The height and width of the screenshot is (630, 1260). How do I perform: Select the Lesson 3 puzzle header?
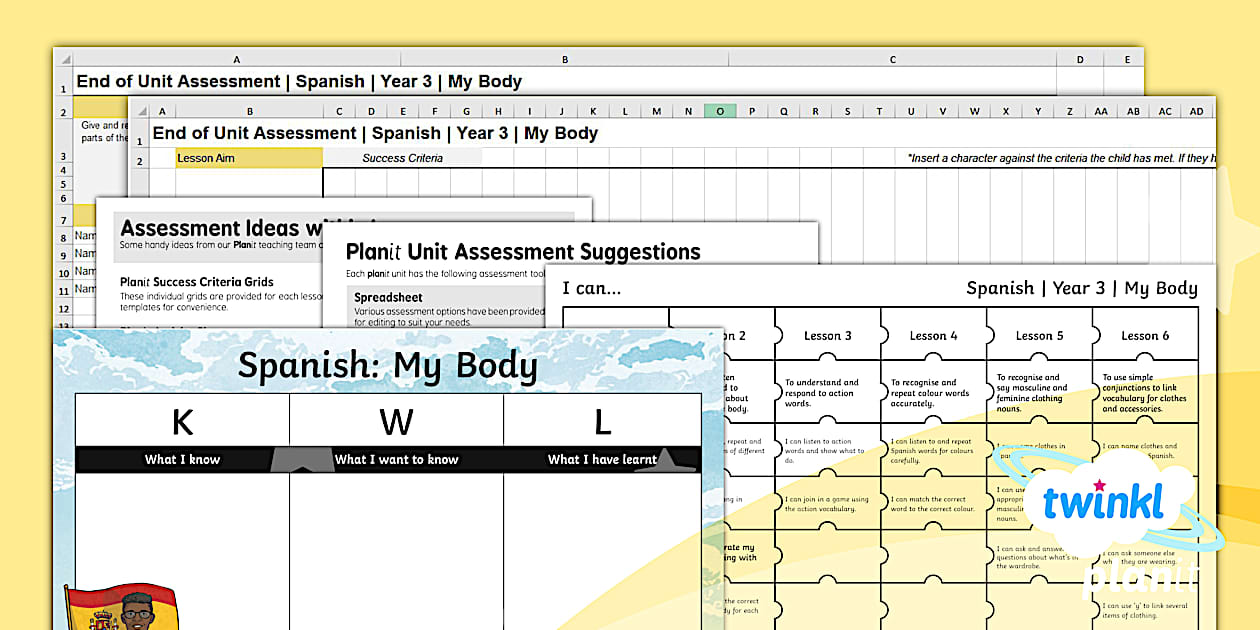point(827,336)
